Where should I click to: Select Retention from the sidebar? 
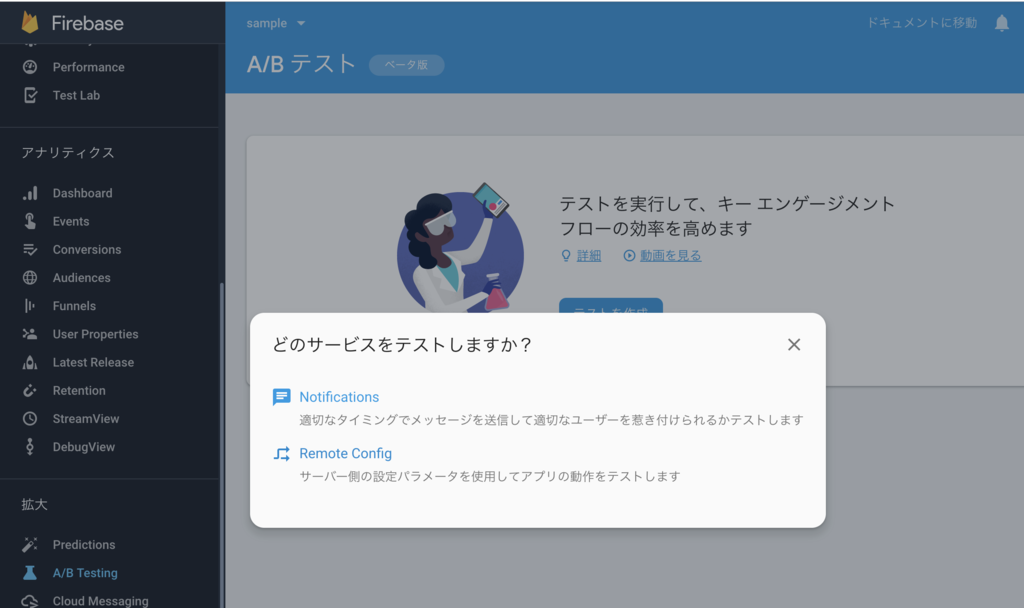pyautogui.click(x=79, y=391)
